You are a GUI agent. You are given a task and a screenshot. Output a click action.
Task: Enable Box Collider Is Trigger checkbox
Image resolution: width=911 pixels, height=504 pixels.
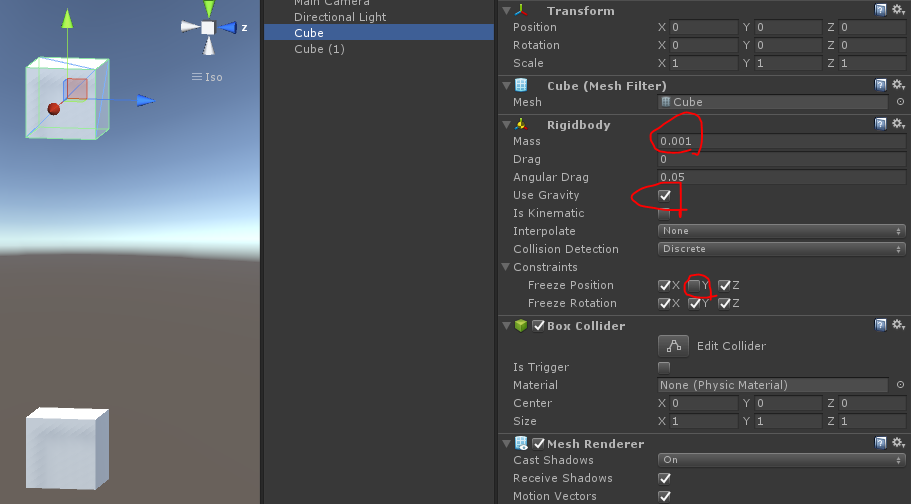pyautogui.click(x=664, y=367)
